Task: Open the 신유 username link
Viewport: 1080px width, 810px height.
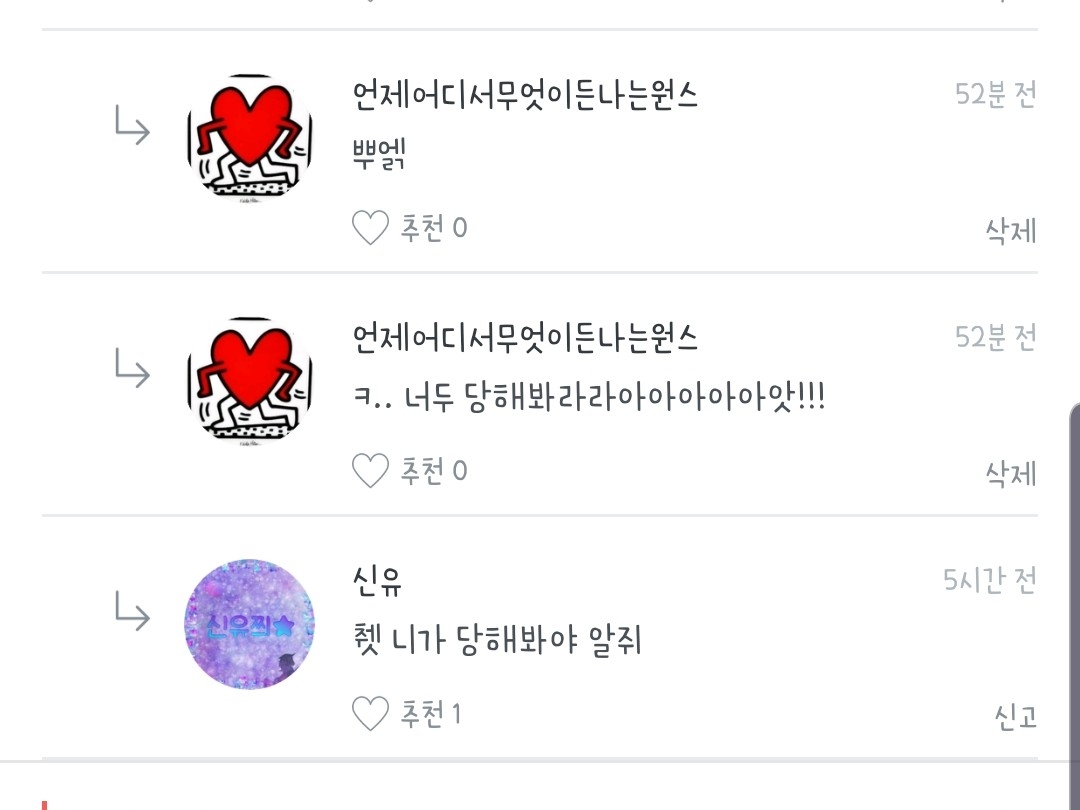Action: pos(377,581)
